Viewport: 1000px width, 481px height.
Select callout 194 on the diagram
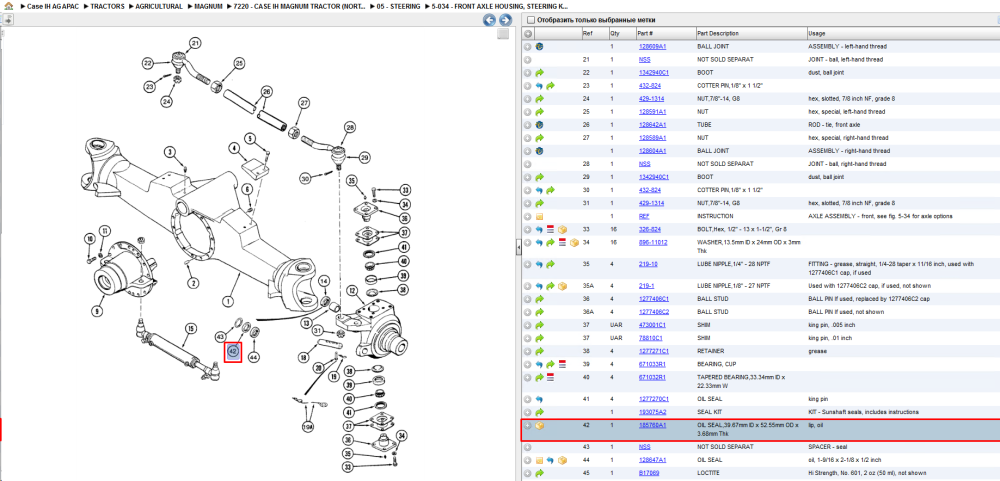(x=308, y=426)
